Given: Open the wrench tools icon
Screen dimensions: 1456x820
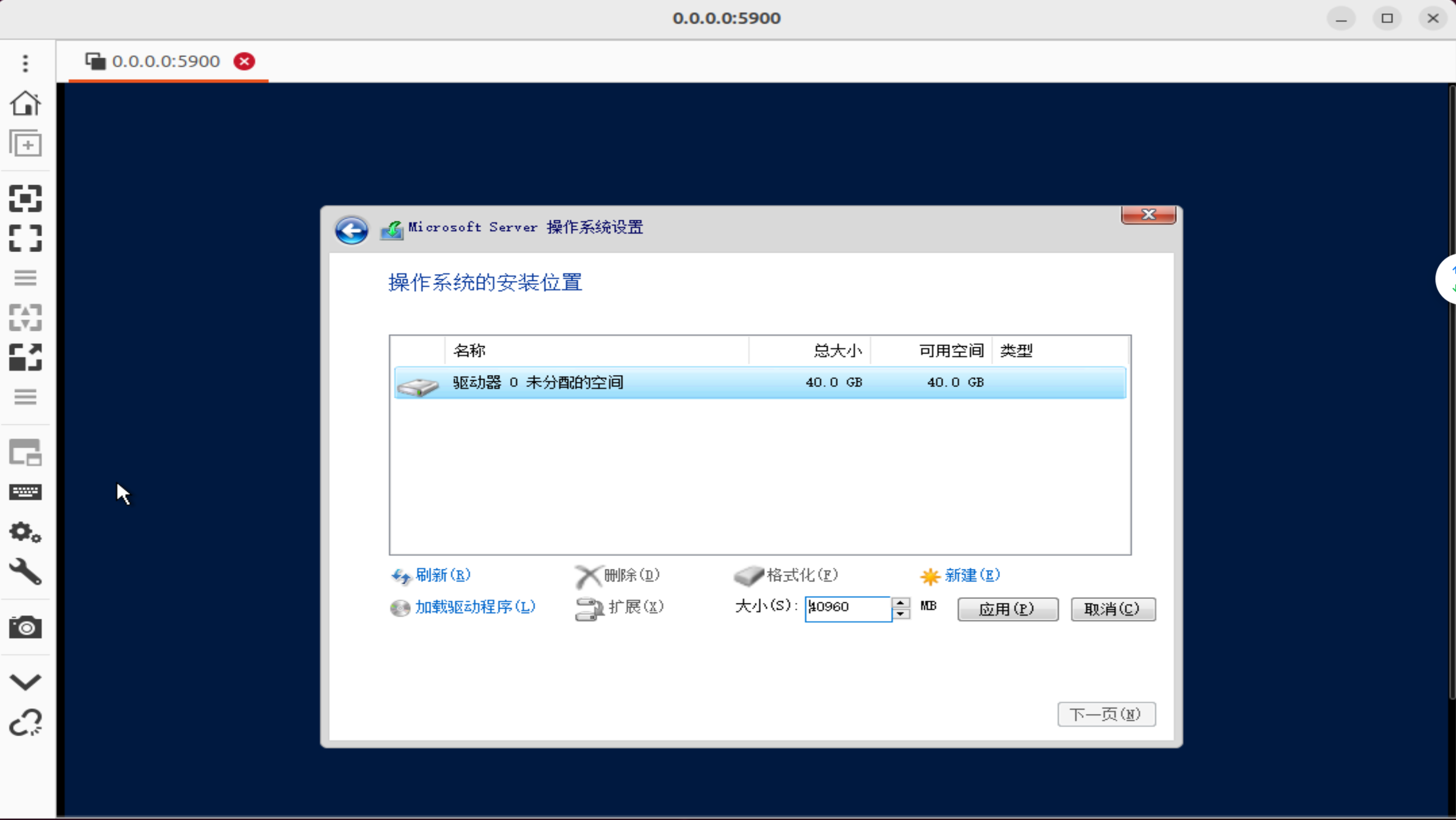Looking at the screenshot, I should 25,572.
